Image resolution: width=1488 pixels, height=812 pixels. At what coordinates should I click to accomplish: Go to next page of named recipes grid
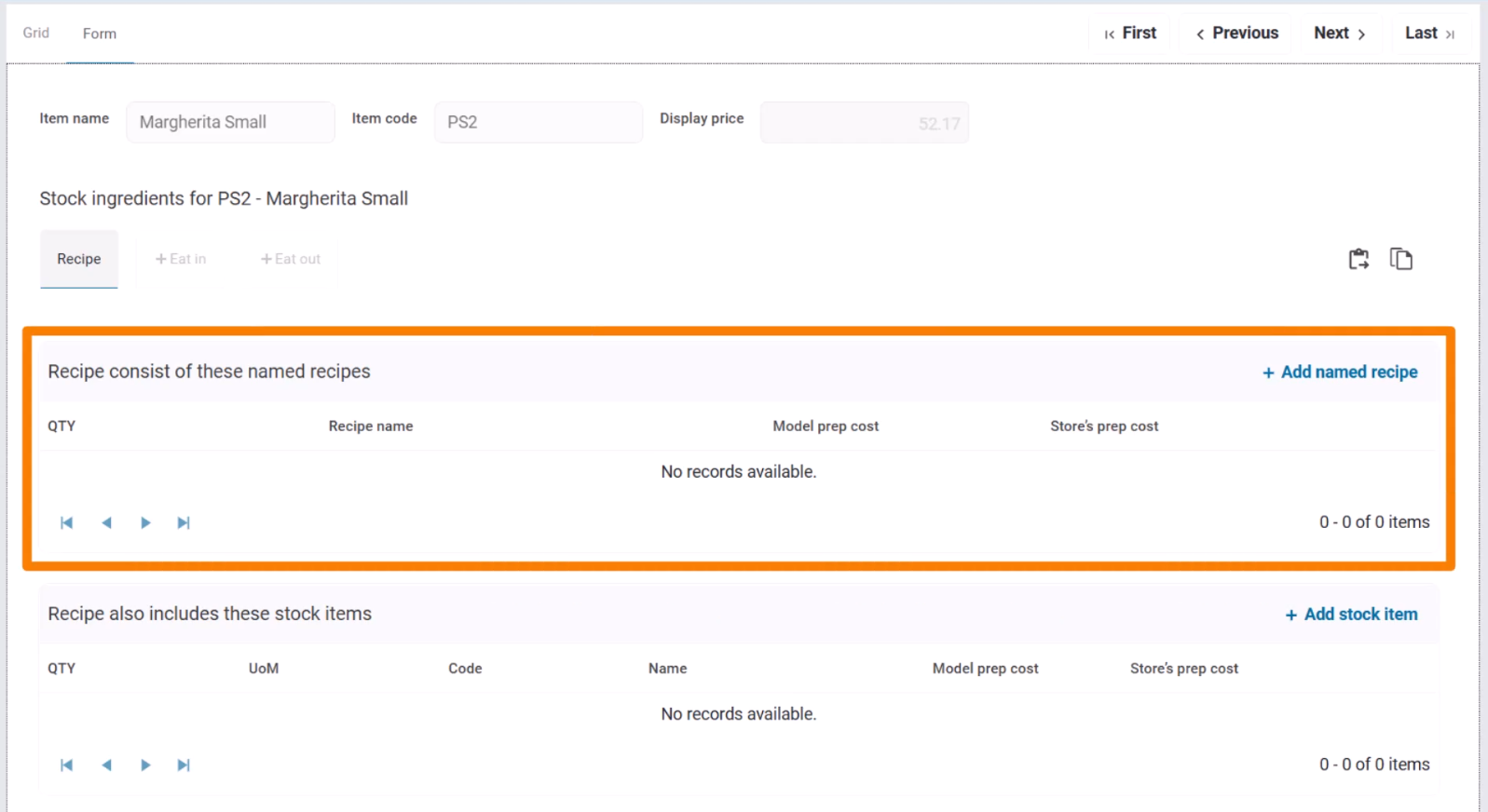(x=145, y=522)
